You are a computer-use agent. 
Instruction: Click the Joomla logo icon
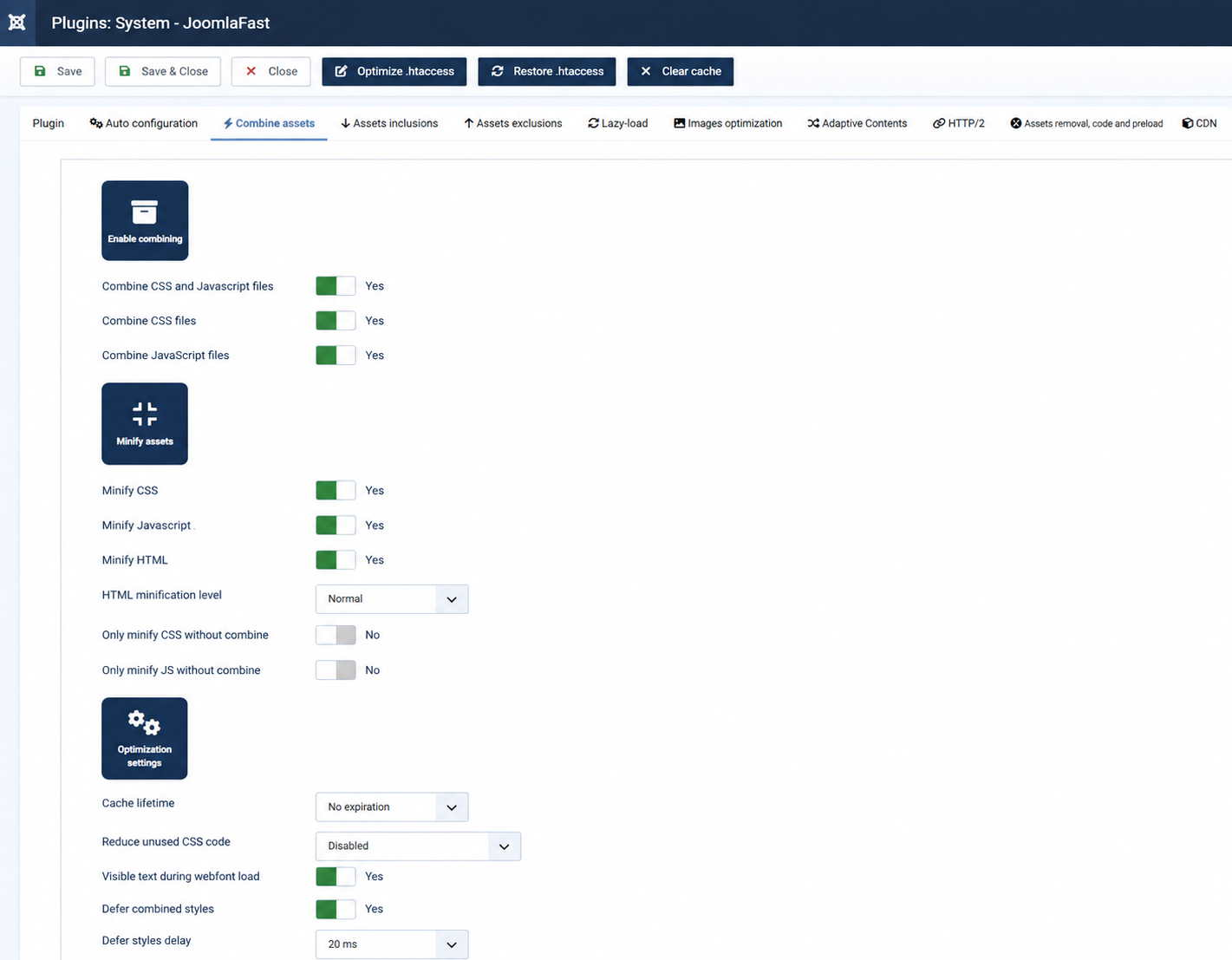(x=17, y=23)
